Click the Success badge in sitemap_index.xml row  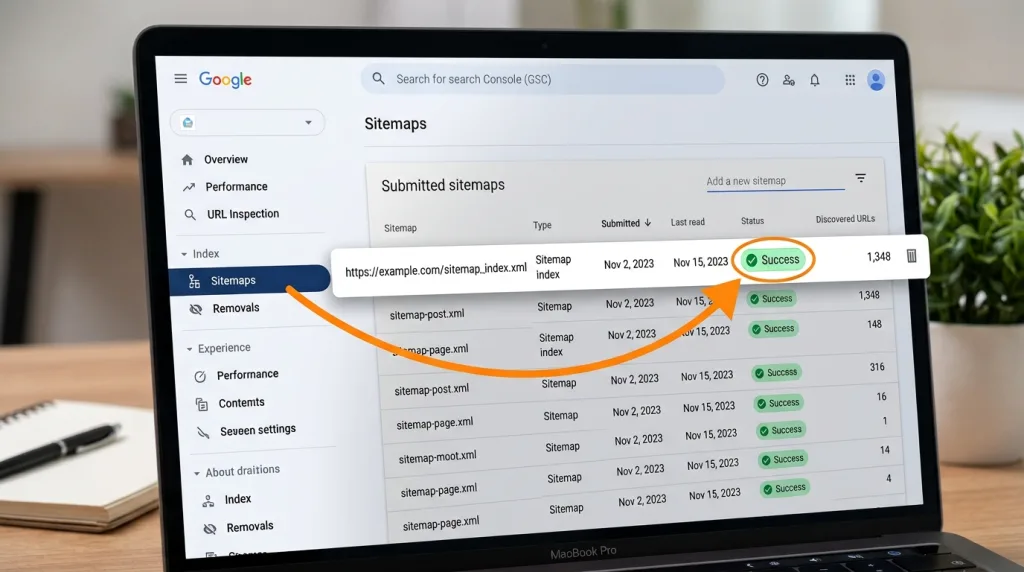(x=773, y=260)
